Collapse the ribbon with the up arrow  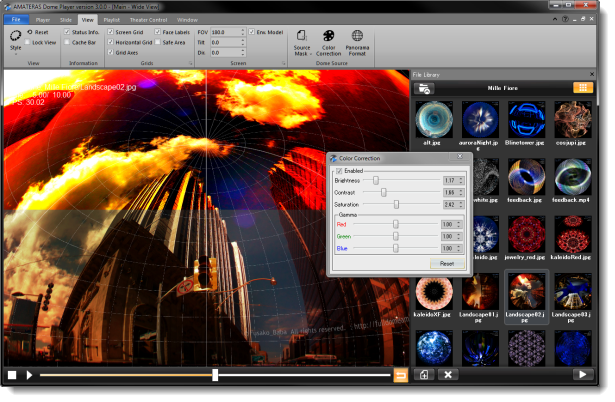coord(555,19)
